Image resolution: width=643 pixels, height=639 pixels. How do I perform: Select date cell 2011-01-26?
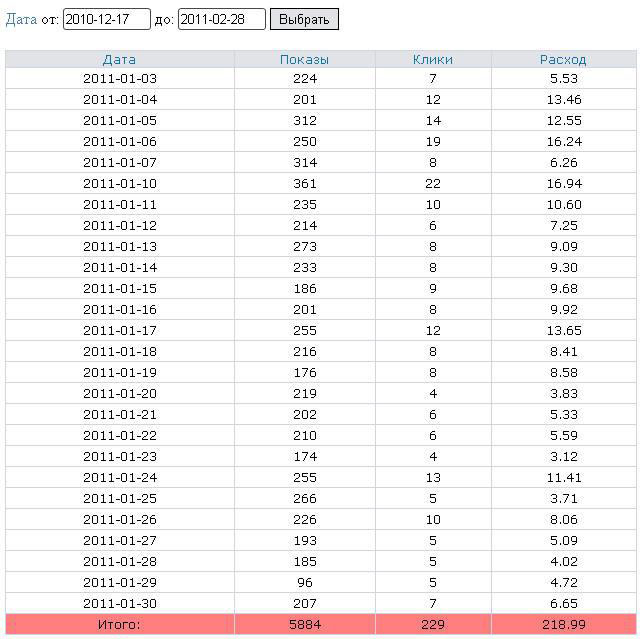pyautogui.click(x=120, y=520)
